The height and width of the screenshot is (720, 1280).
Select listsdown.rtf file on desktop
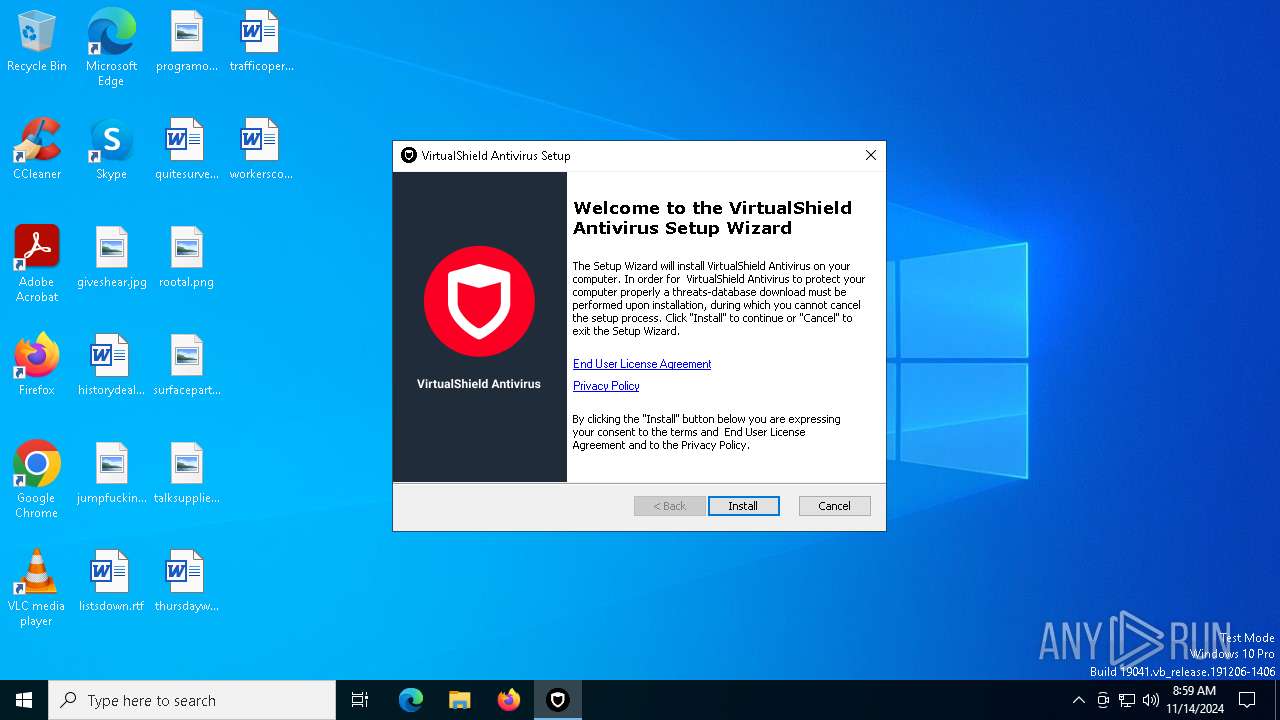coord(111,582)
